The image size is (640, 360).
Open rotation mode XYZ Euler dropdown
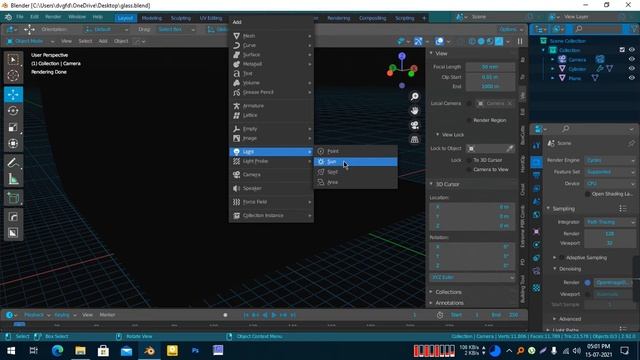click(472, 278)
